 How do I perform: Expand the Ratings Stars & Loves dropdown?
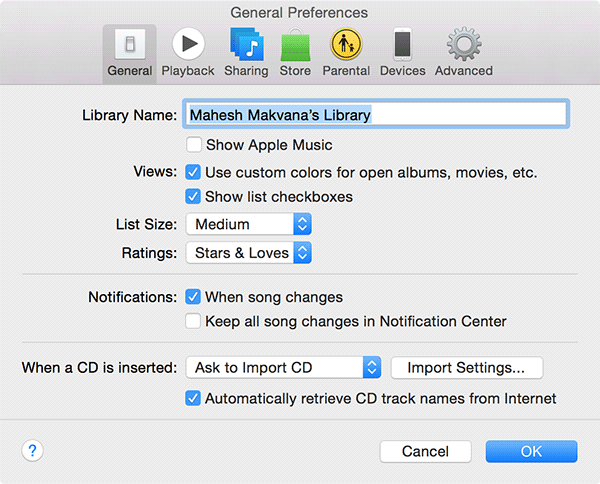pos(249,253)
